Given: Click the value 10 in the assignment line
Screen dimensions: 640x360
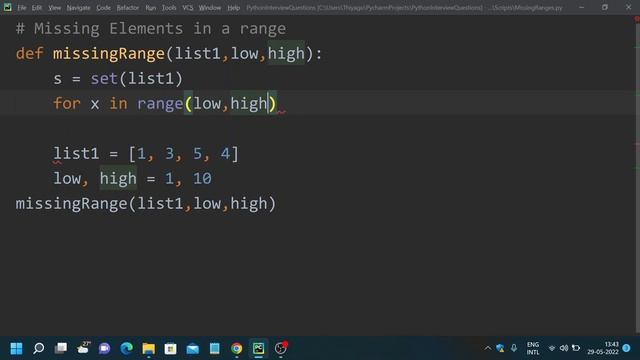Looking at the screenshot, I should point(202,178).
